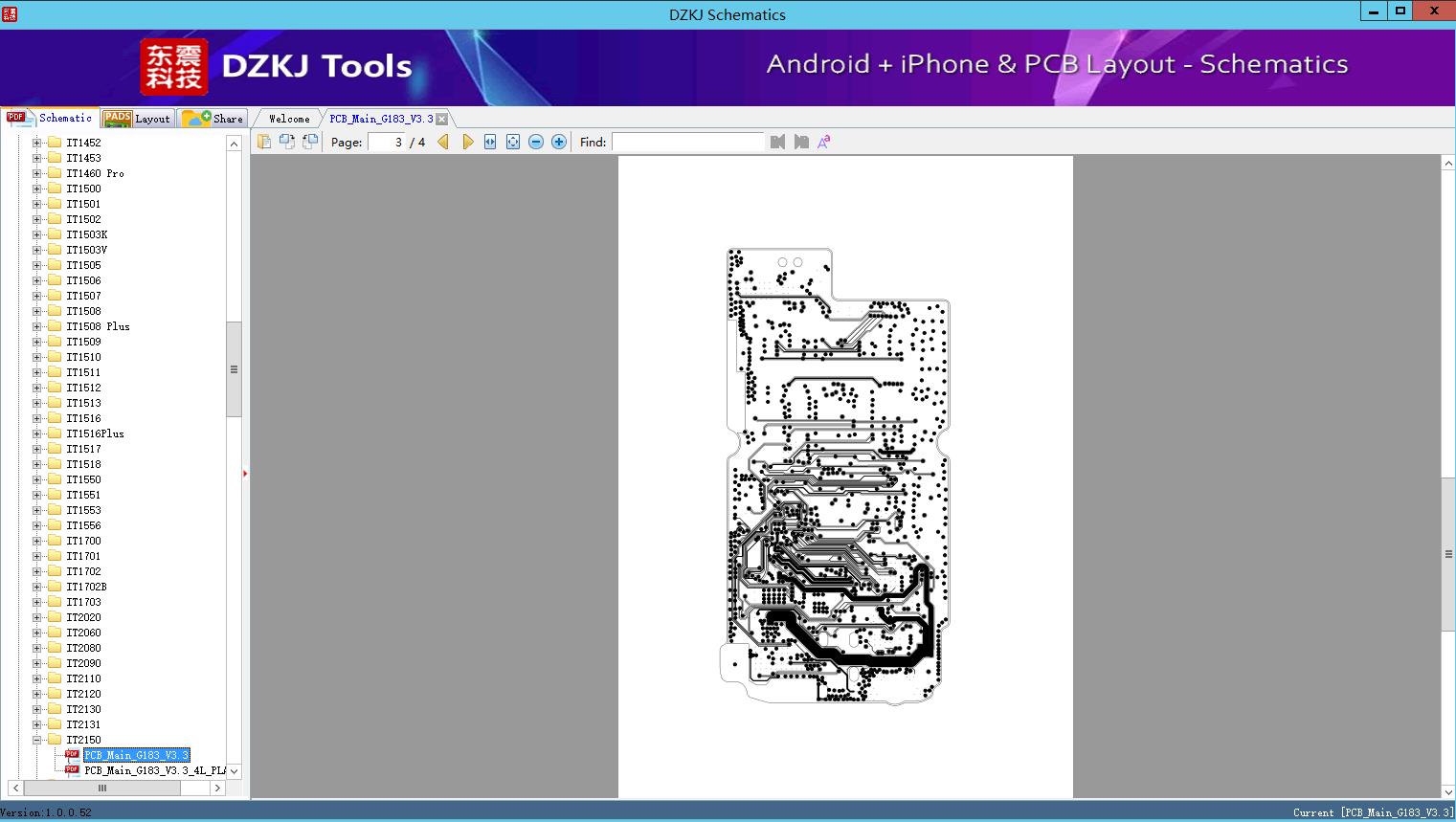Viewport: 1456px width, 822px height.
Task: Expand the IT1700 folder
Action: (37, 541)
